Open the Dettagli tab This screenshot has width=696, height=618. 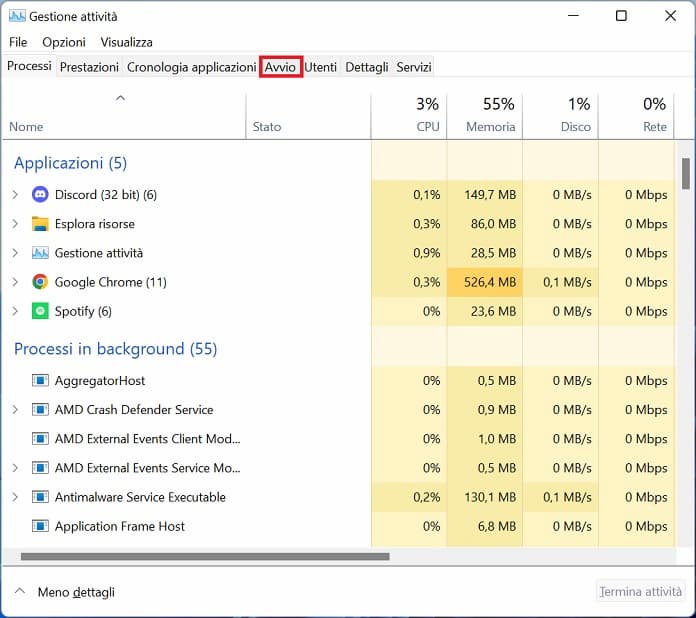coord(367,67)
